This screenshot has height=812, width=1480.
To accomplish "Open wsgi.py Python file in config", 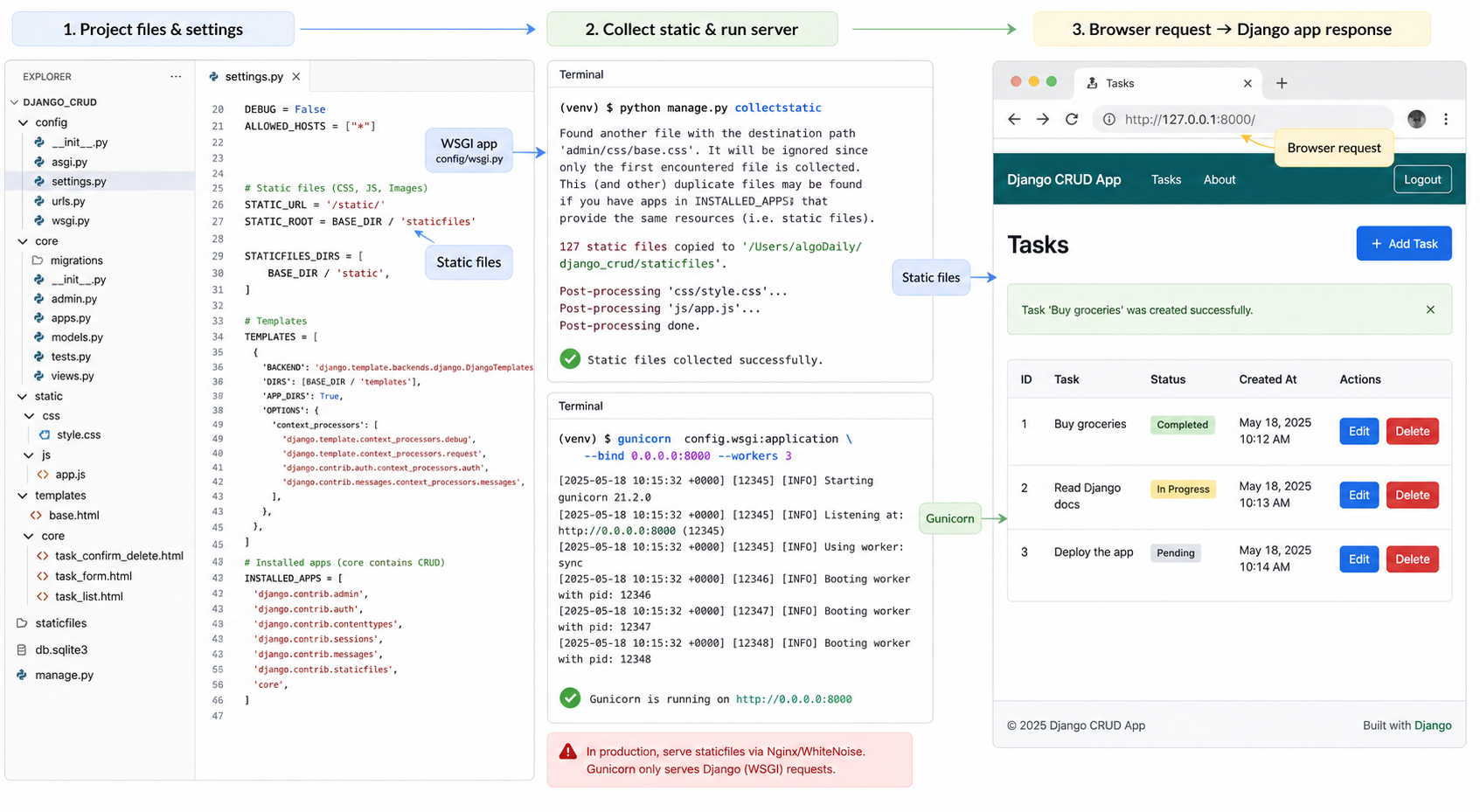I will pos(70,220).
